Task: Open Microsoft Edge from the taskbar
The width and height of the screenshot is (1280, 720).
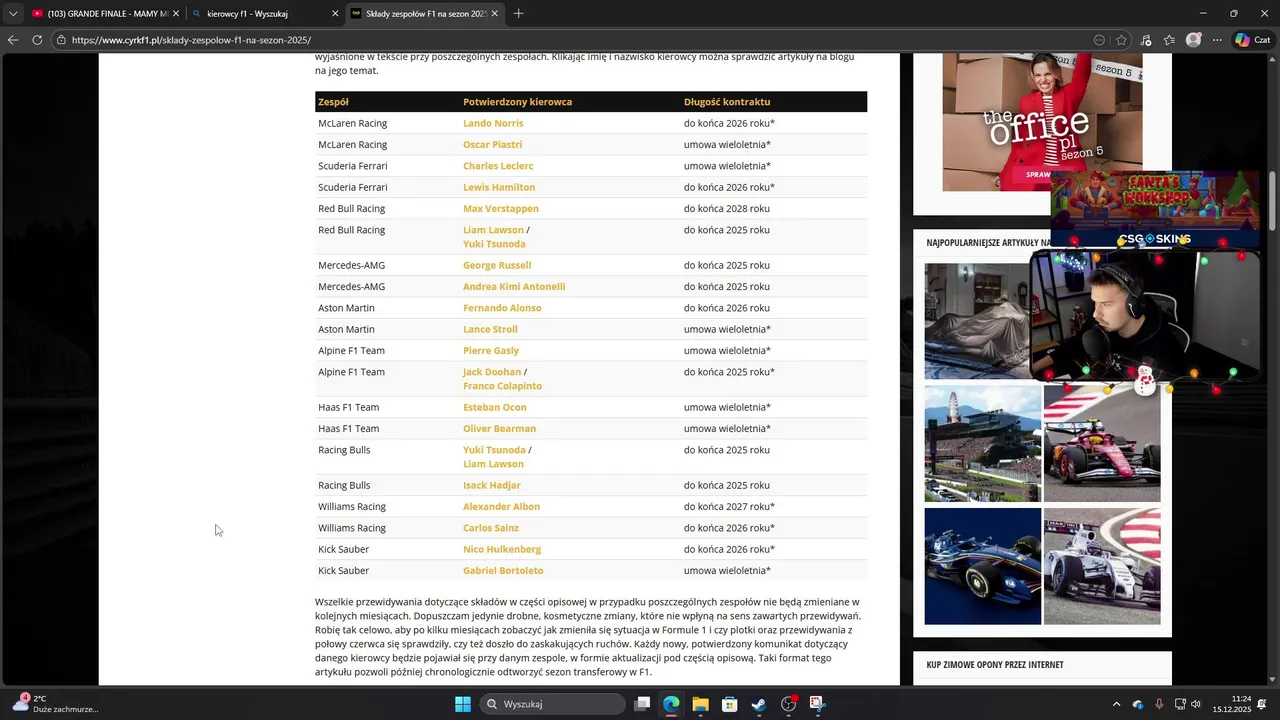Action: 671,704
